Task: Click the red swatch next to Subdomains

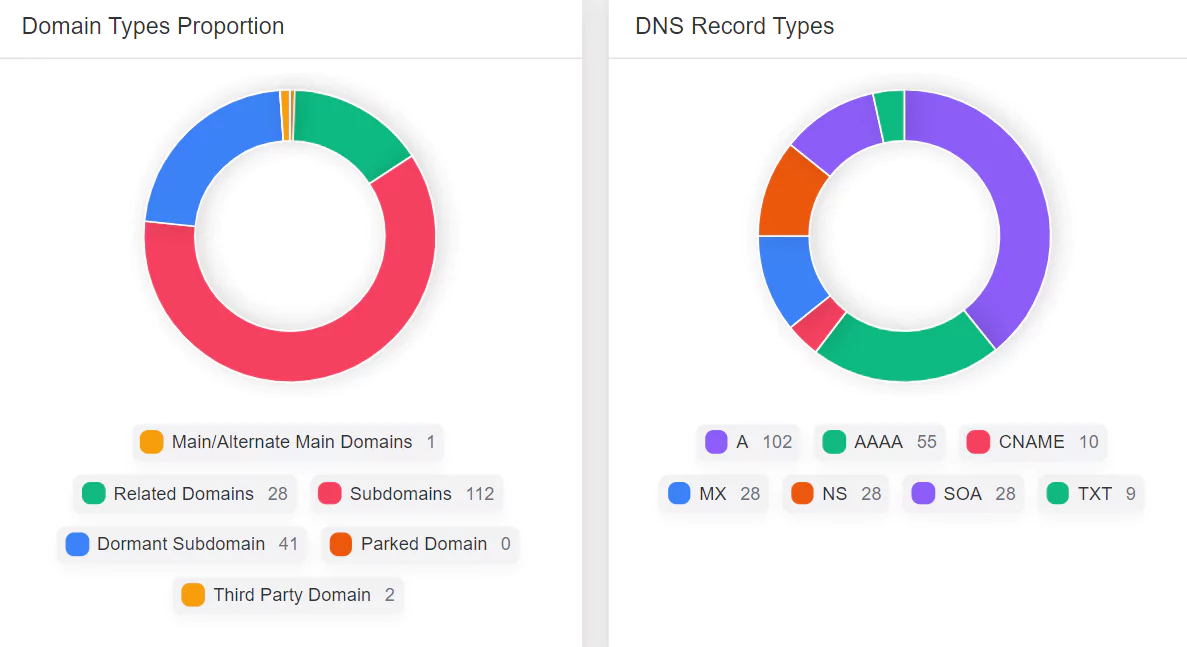Action: 329,493
